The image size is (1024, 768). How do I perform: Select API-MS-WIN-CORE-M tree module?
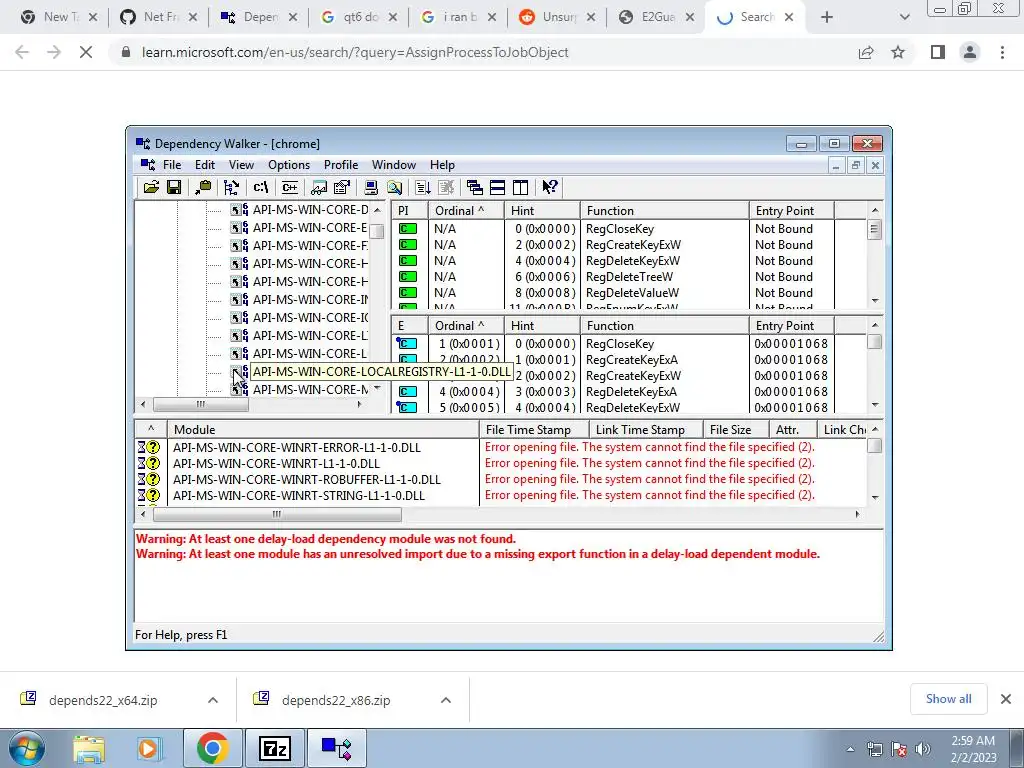click(x=310, y=390)
